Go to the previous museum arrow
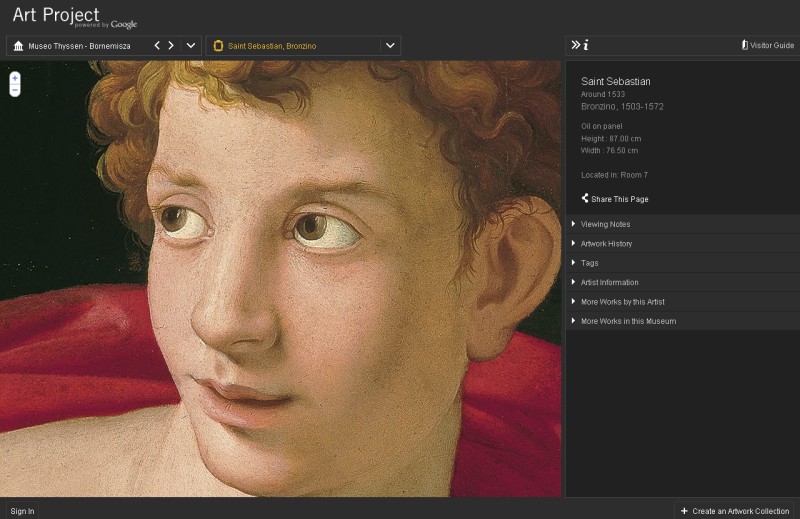The height and width of the screenshot is (519, 800). coord(157,46)
